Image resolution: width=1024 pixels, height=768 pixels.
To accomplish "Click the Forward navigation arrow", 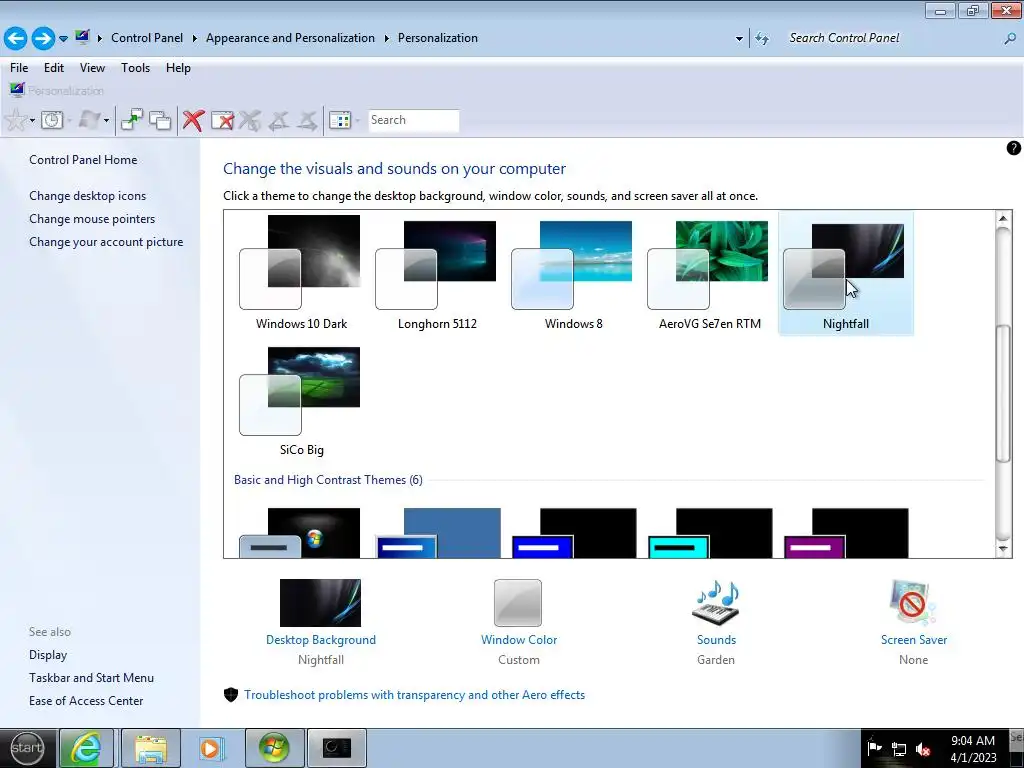I will 43,38.
